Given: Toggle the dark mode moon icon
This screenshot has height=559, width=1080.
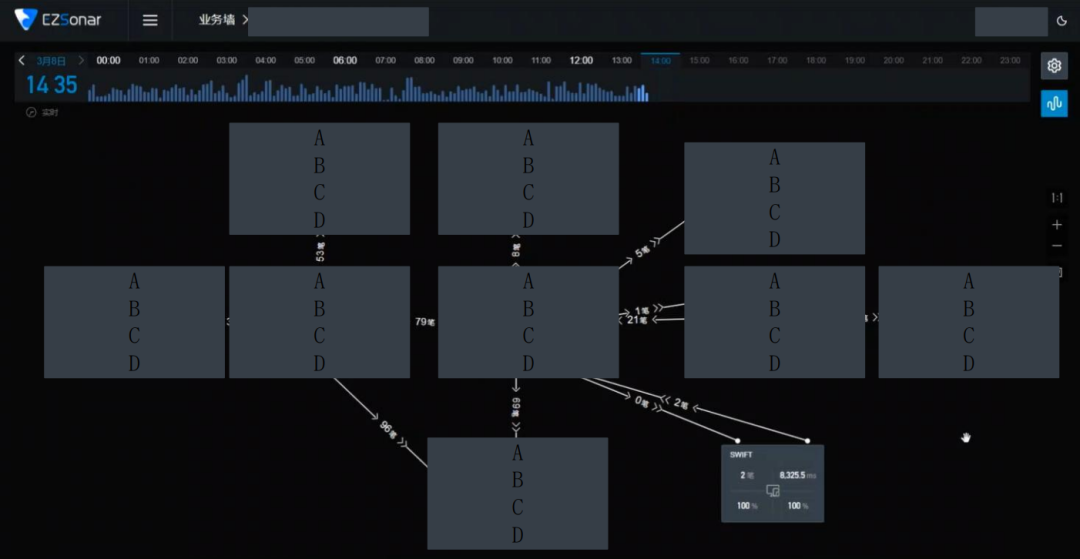Looking at the screenshot, I should [x=1061, y=21].
